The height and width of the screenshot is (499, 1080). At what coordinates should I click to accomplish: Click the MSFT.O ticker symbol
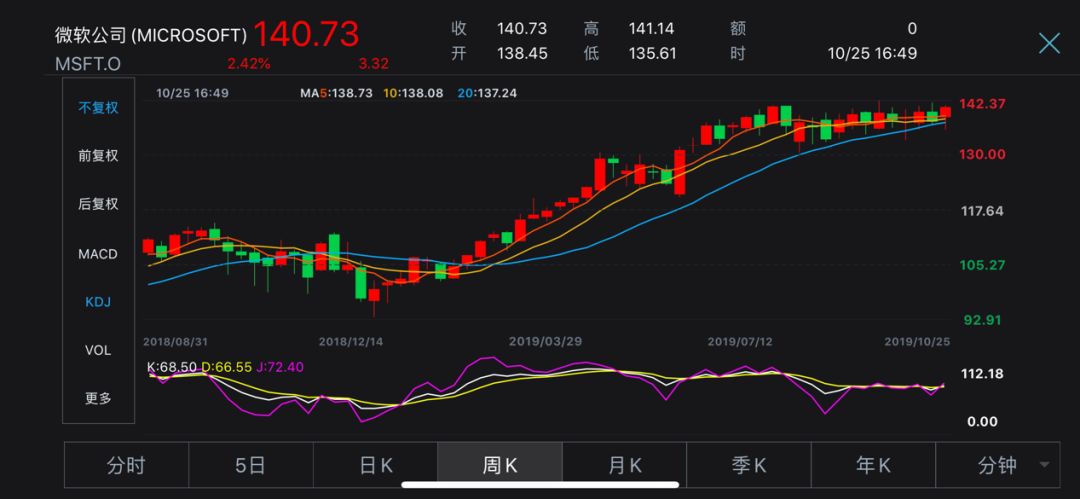coord(87,63)
